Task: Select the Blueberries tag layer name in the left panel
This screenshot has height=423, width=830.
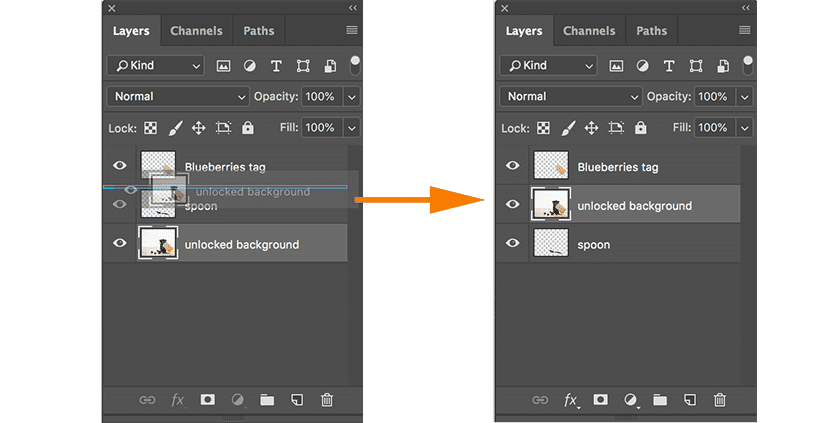Action: [225, 167]
